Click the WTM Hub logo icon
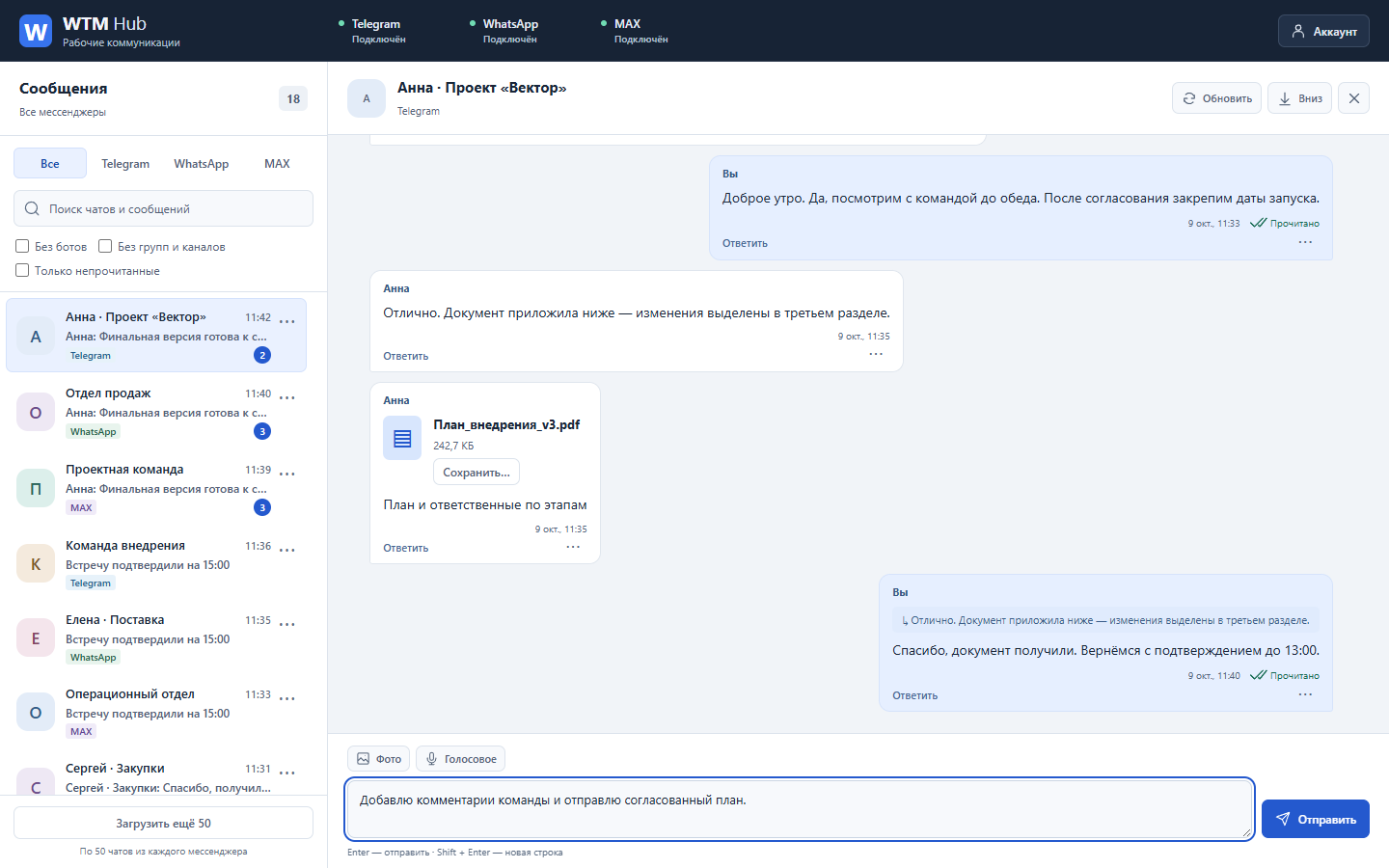 point(36,31)
